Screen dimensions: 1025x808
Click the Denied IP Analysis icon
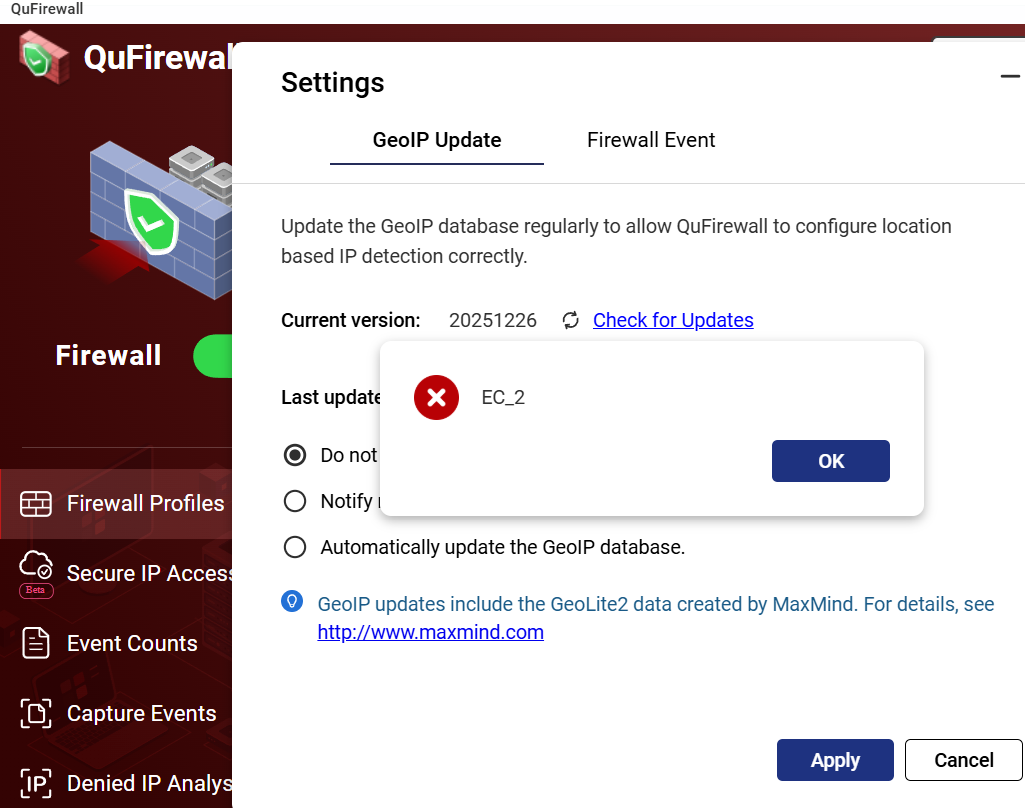tap(36, 783)
